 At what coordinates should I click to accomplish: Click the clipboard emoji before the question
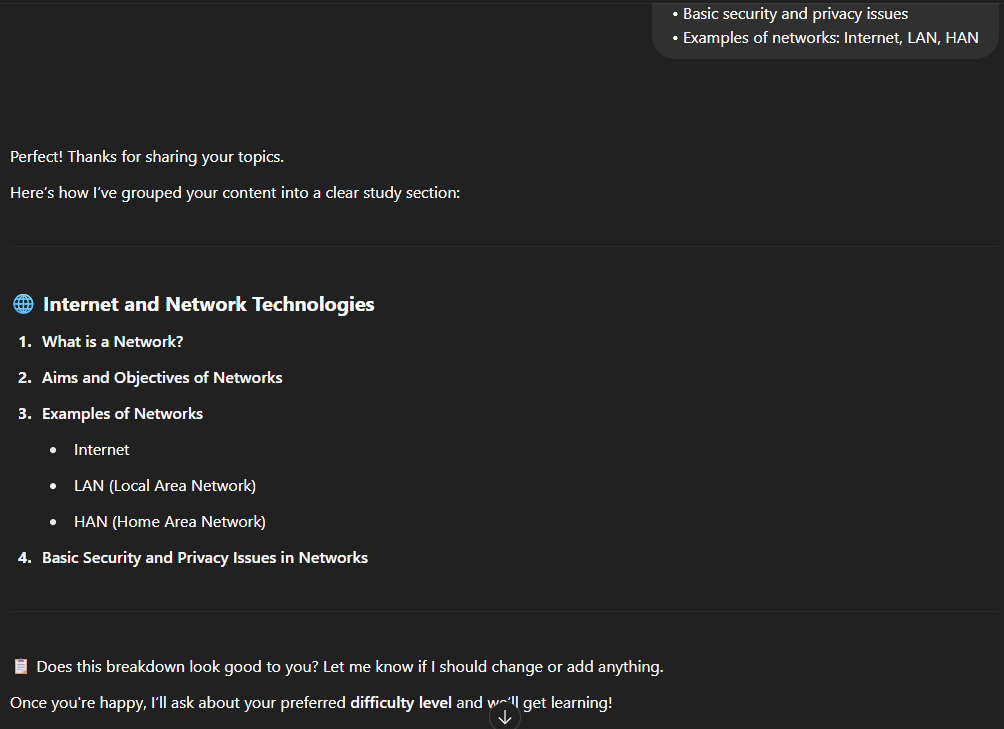(21, 667)
